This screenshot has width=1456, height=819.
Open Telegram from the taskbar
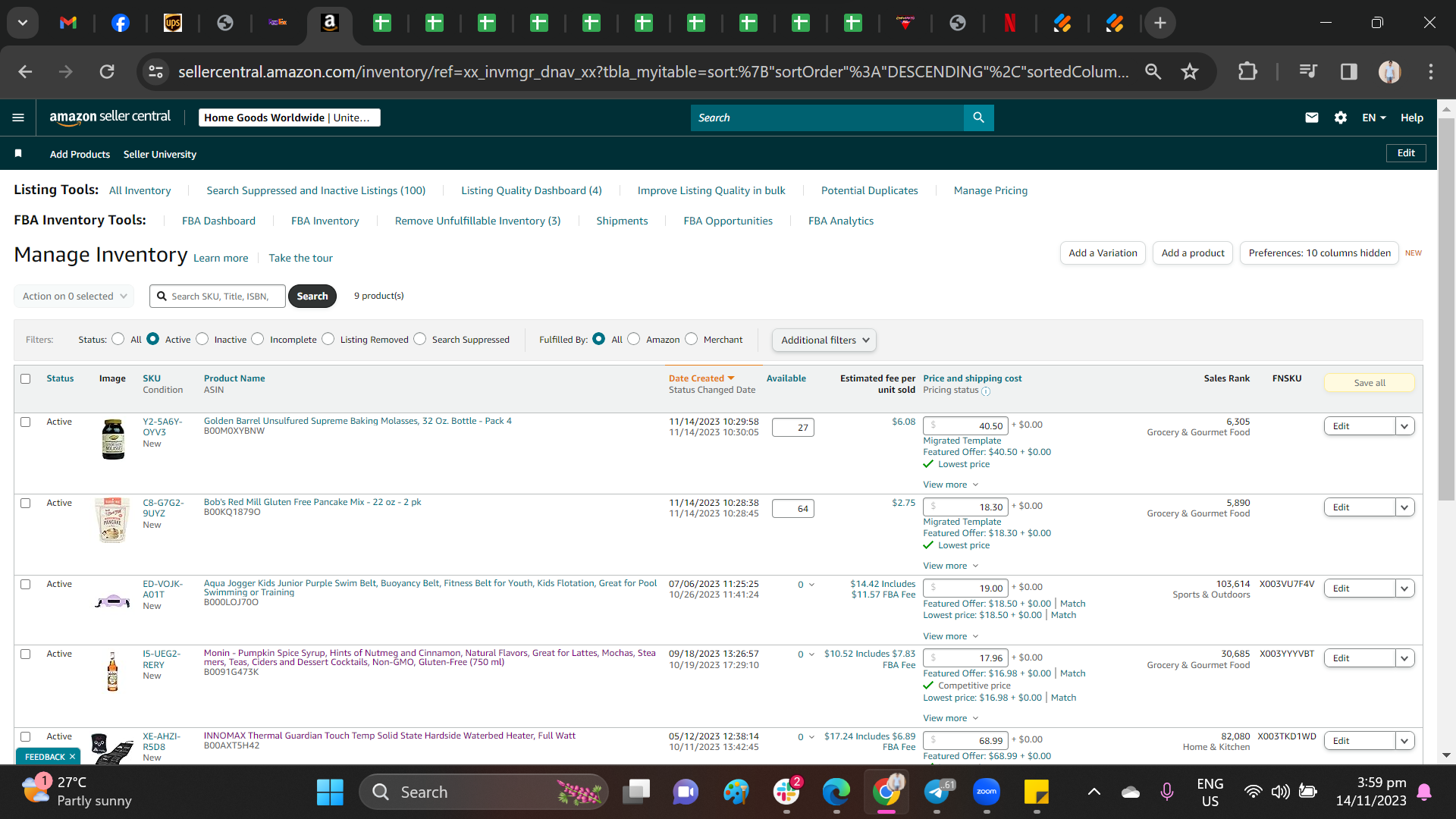[x=937, y=792]
